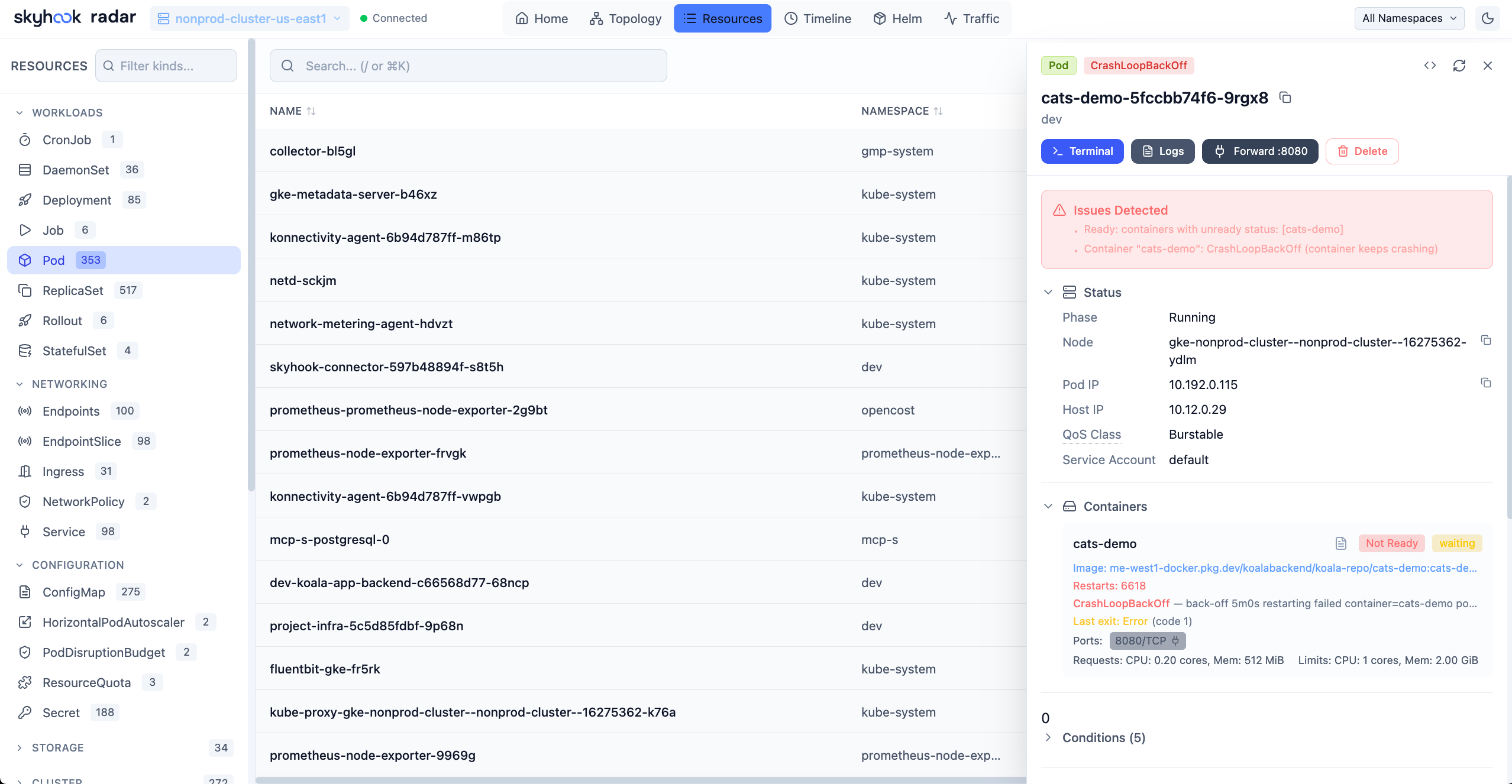Open the Terminal for this pod

pos(1082,151)
